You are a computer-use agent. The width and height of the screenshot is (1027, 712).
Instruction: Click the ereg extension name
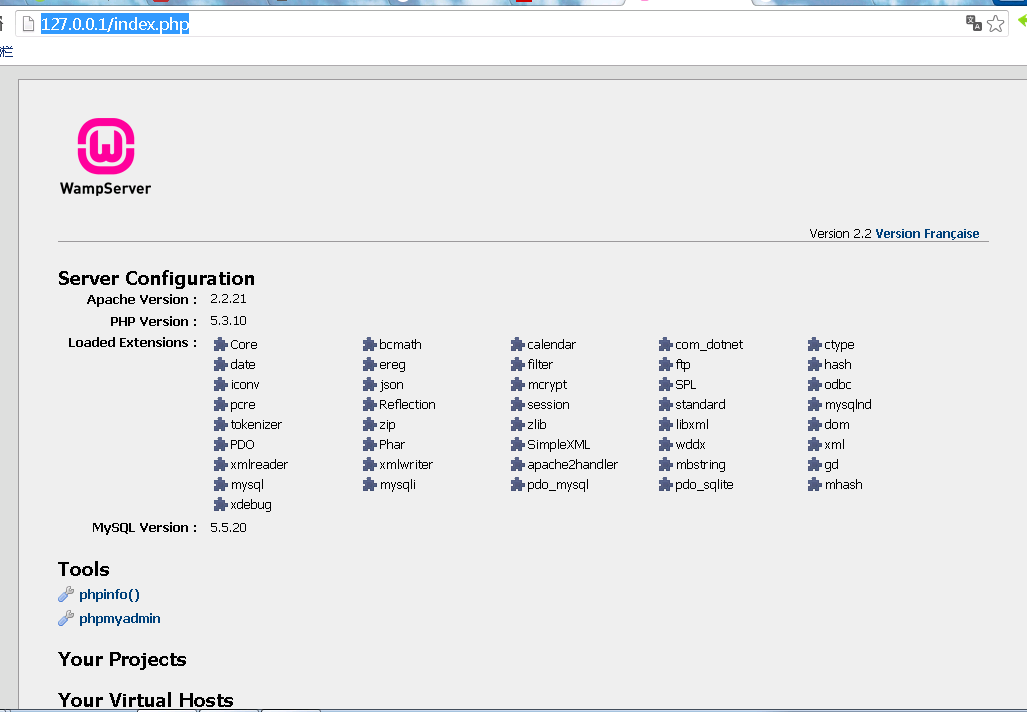(x=392, y=365)
